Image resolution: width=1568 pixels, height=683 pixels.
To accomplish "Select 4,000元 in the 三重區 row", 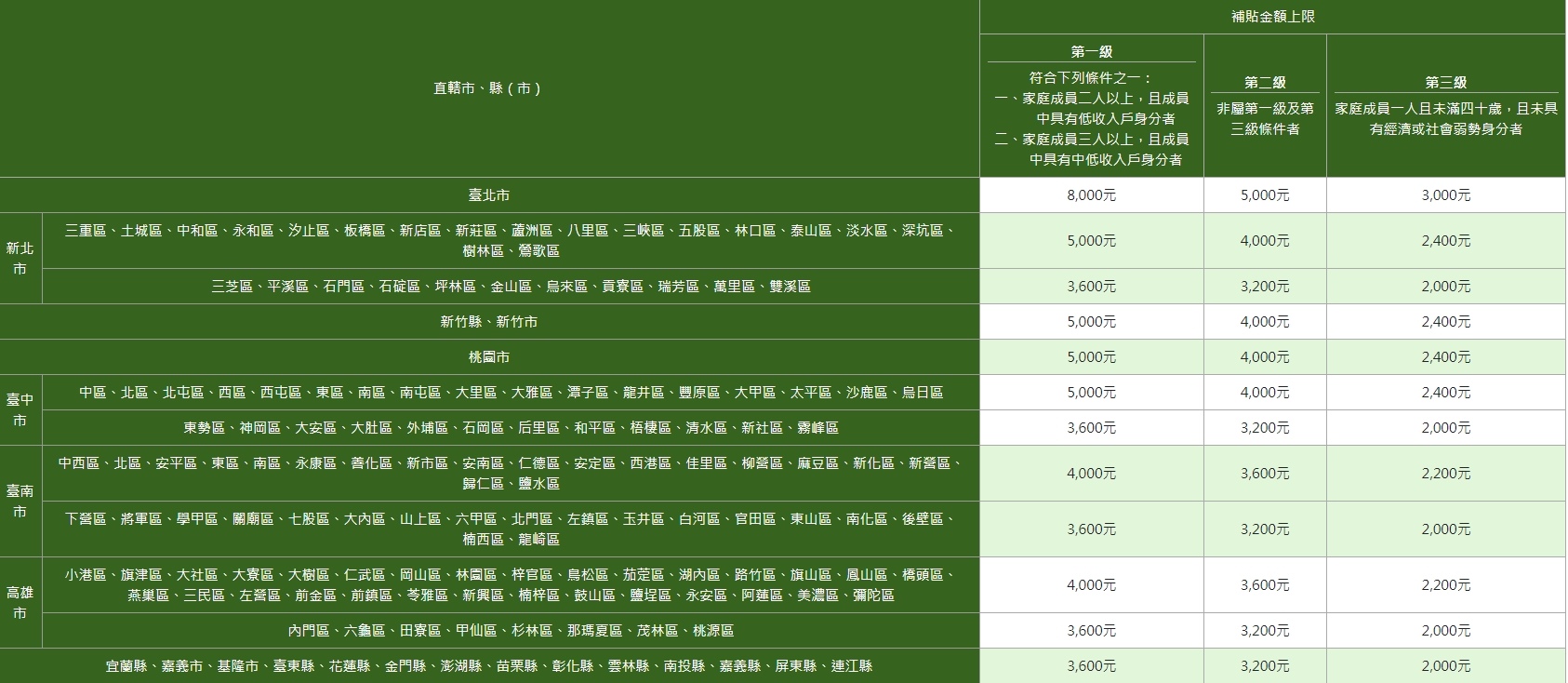I will [x=1265, y=241].
